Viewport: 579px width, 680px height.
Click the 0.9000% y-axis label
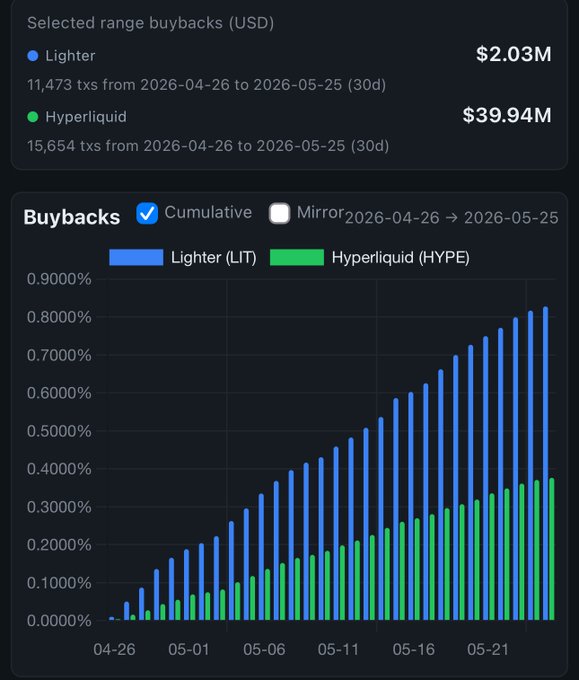(x=59, y=279)
